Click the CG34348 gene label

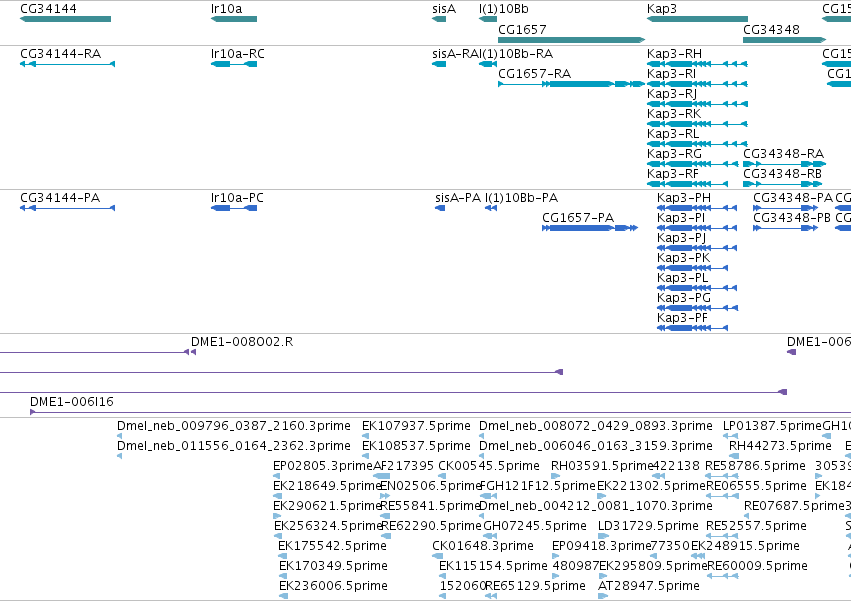pos(771,29)
